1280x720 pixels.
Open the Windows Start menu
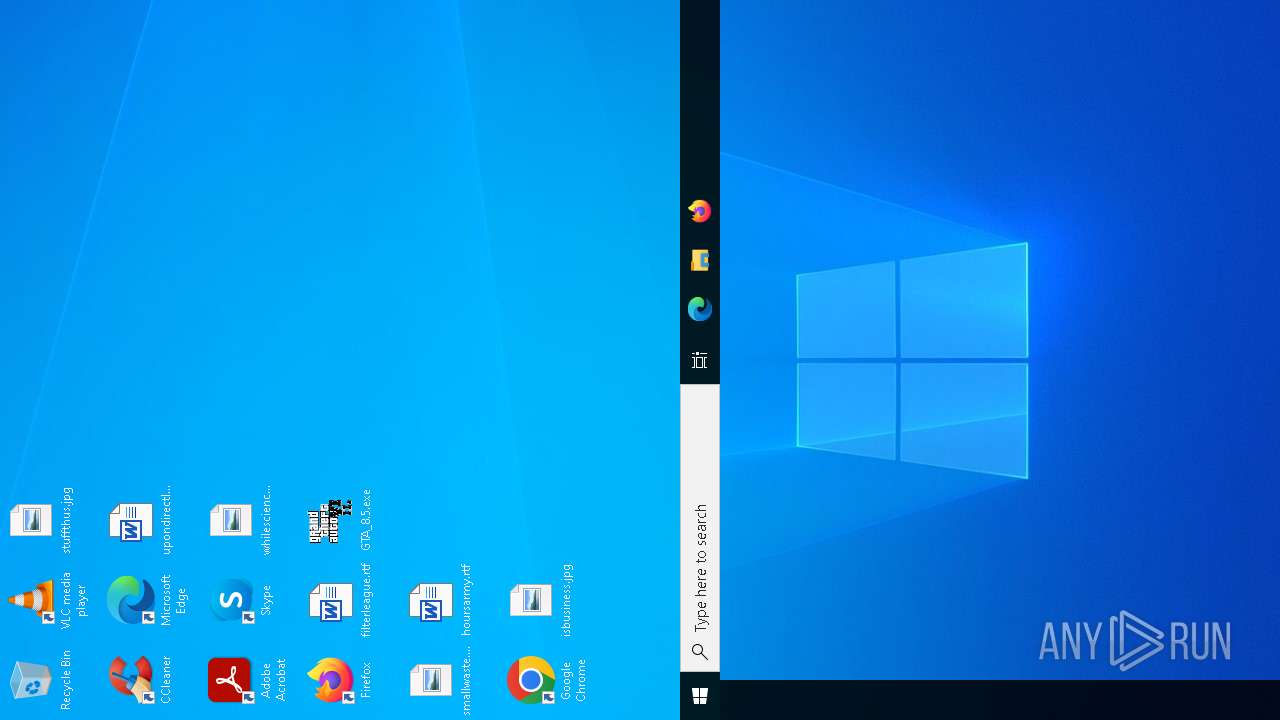pyautogui.click(x=700, y=696)
